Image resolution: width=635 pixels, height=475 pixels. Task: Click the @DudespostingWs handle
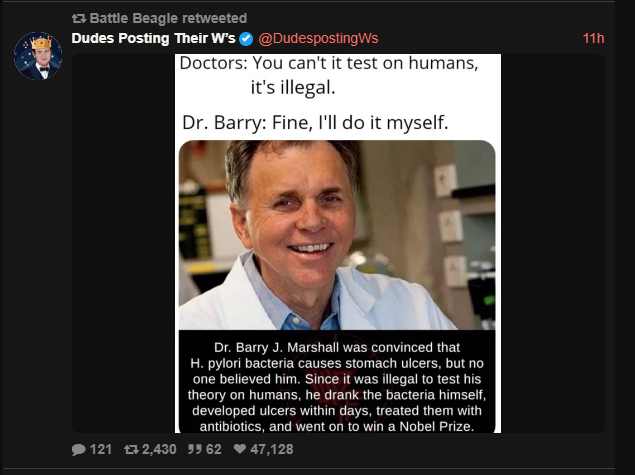pyautogui.click(x=318, y=38)
